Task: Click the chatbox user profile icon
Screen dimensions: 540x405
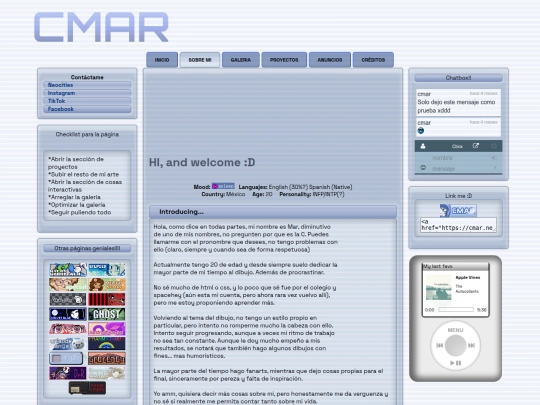Action: pyautogui.click(x=423, y=146)
